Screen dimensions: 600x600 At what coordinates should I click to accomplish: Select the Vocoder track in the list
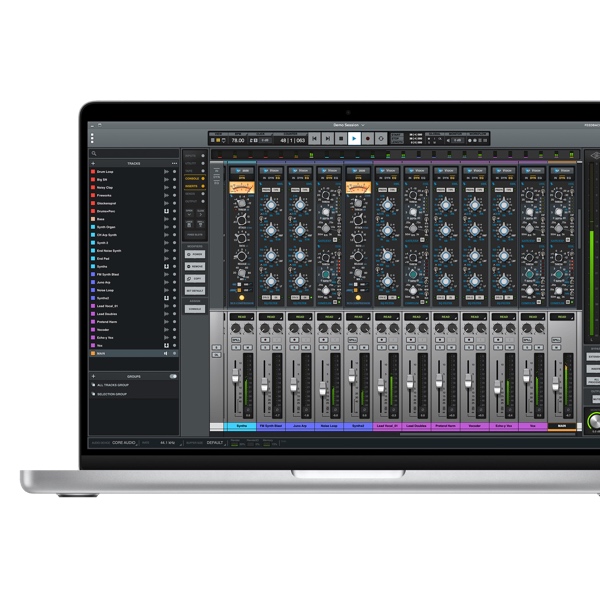134,330
